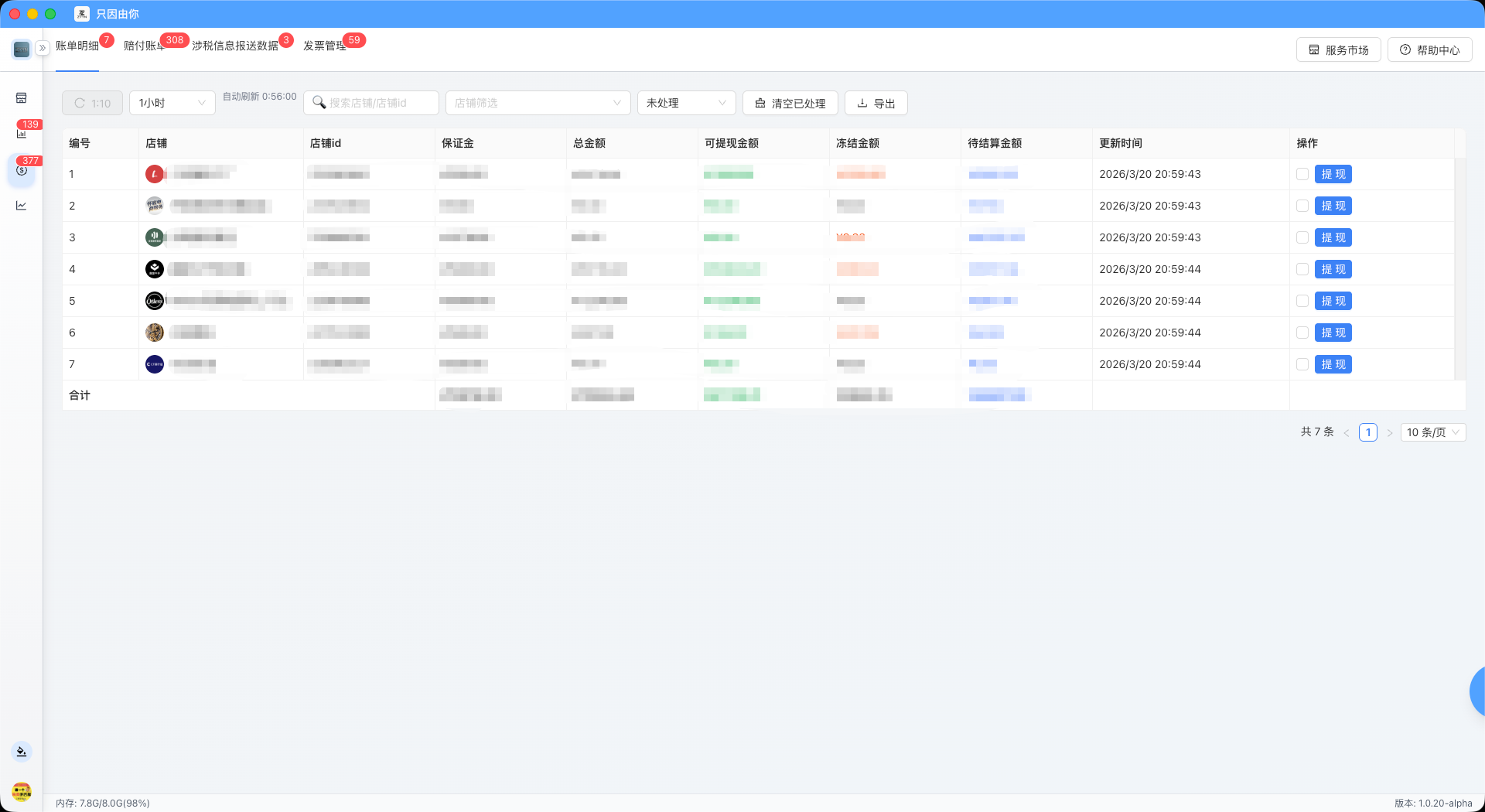Open the 帮助中心 help center

(1429, 50)
